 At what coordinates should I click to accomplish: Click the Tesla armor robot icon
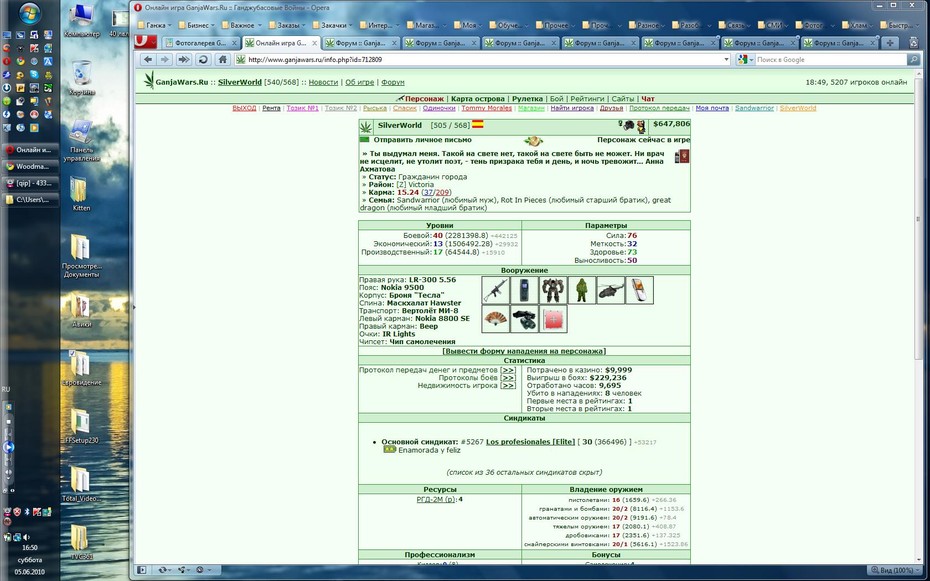553,290
